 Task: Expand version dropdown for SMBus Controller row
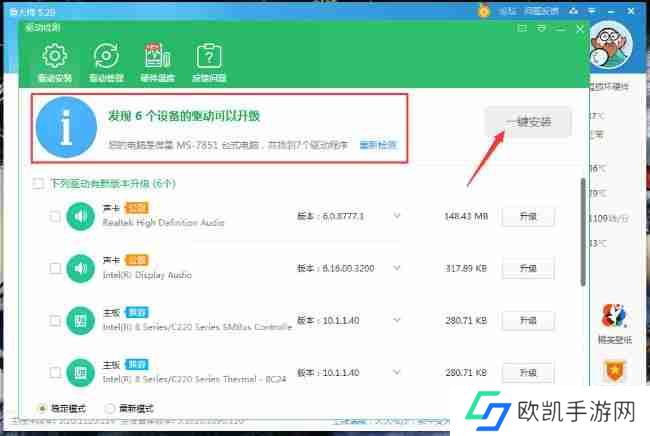coord(397,320)
